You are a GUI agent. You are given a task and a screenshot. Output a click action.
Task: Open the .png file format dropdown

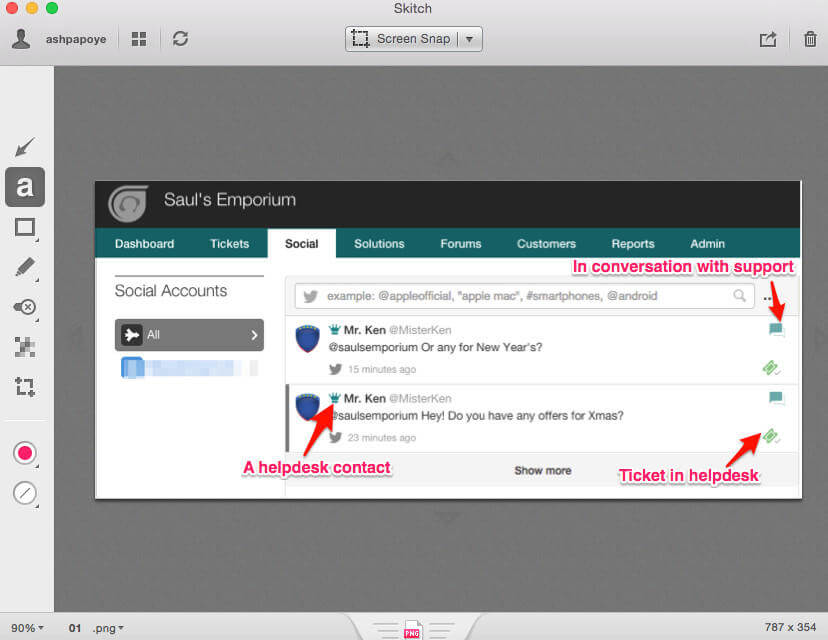(x=108, y=628)
